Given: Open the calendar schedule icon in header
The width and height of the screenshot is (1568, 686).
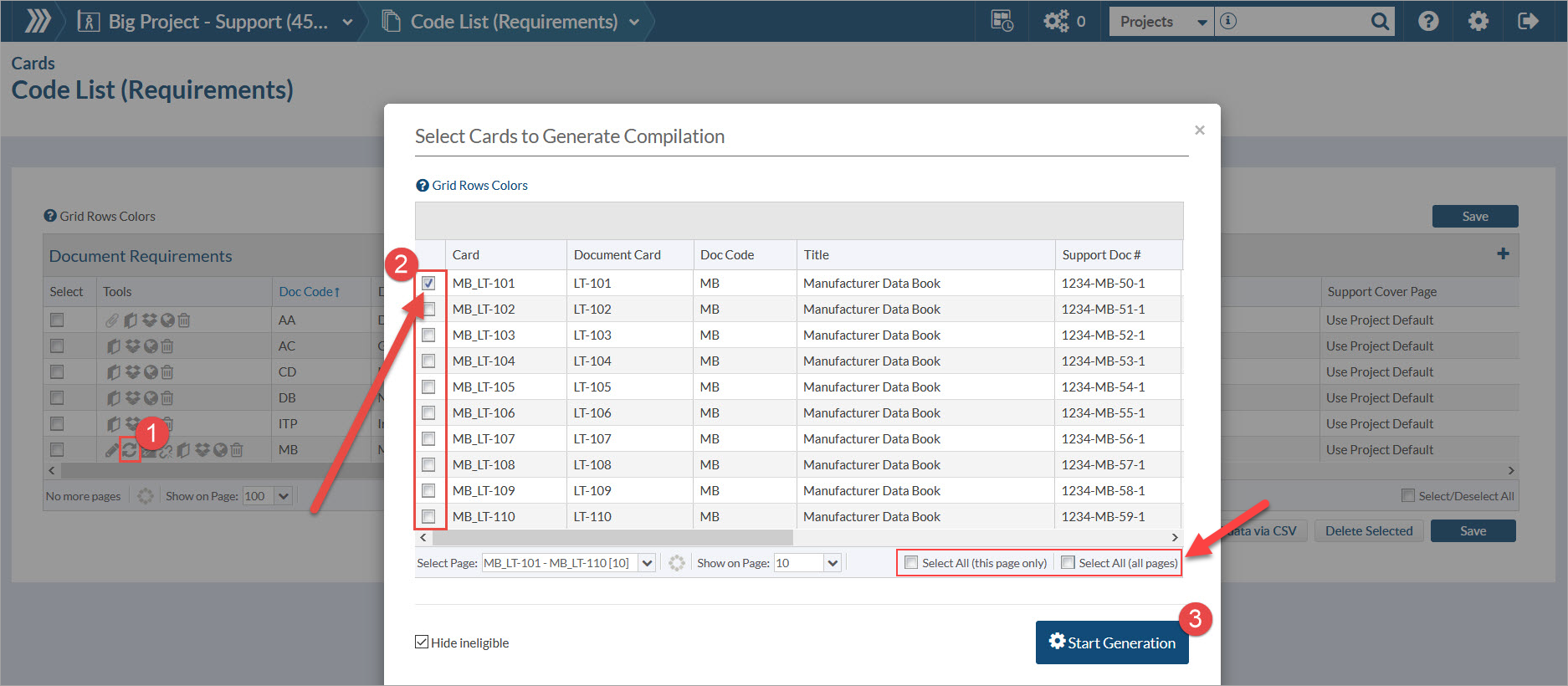Looking at the screenshot, I should click(1002, 21).
